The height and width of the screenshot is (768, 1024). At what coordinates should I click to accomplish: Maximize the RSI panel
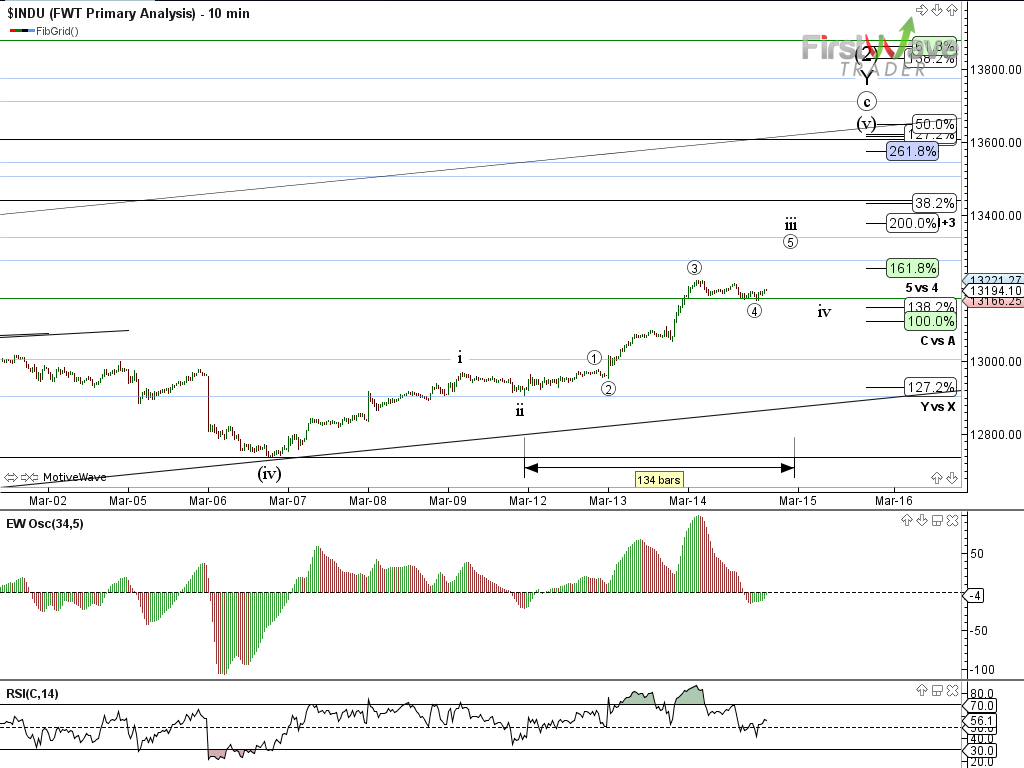[936, 691]
